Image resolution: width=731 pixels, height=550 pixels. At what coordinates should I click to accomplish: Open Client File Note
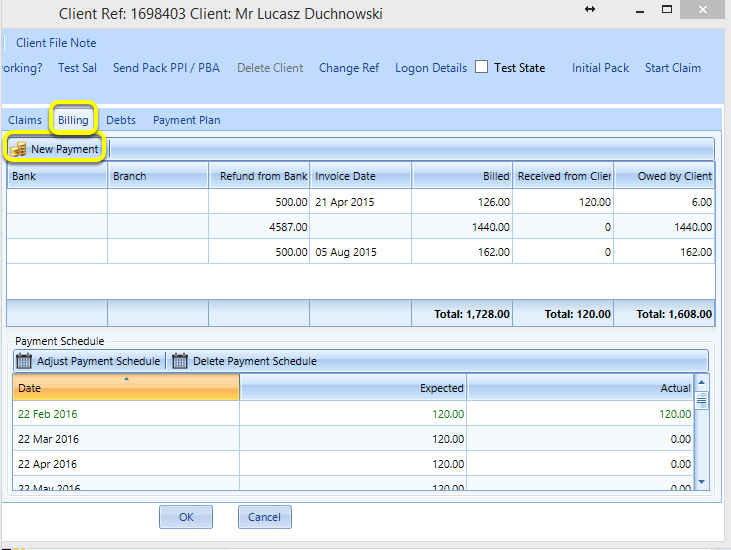point(56,43)
